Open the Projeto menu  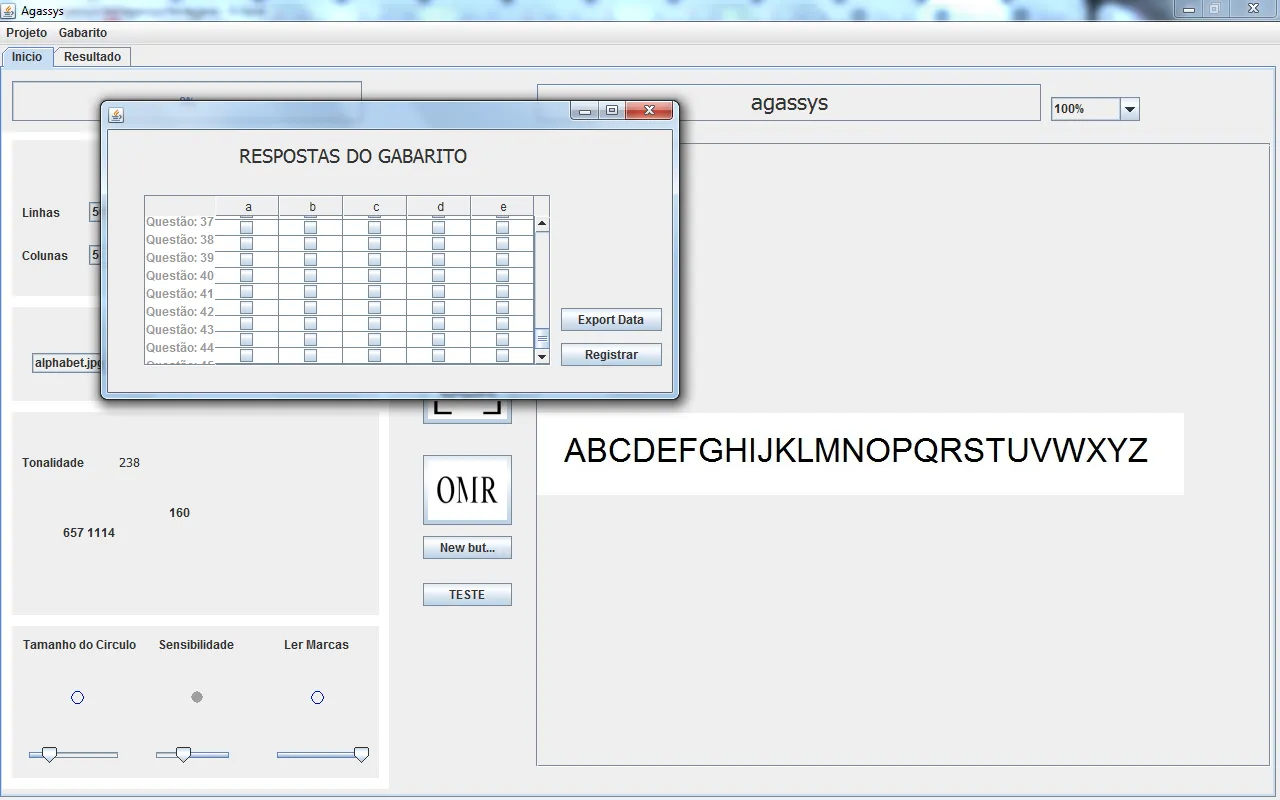(x=26, y=33)
